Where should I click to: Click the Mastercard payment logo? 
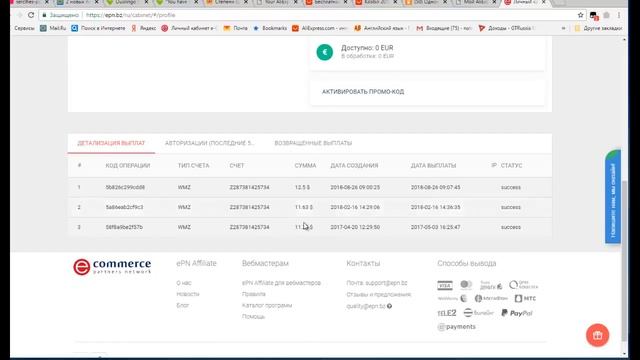click(466, 284)
